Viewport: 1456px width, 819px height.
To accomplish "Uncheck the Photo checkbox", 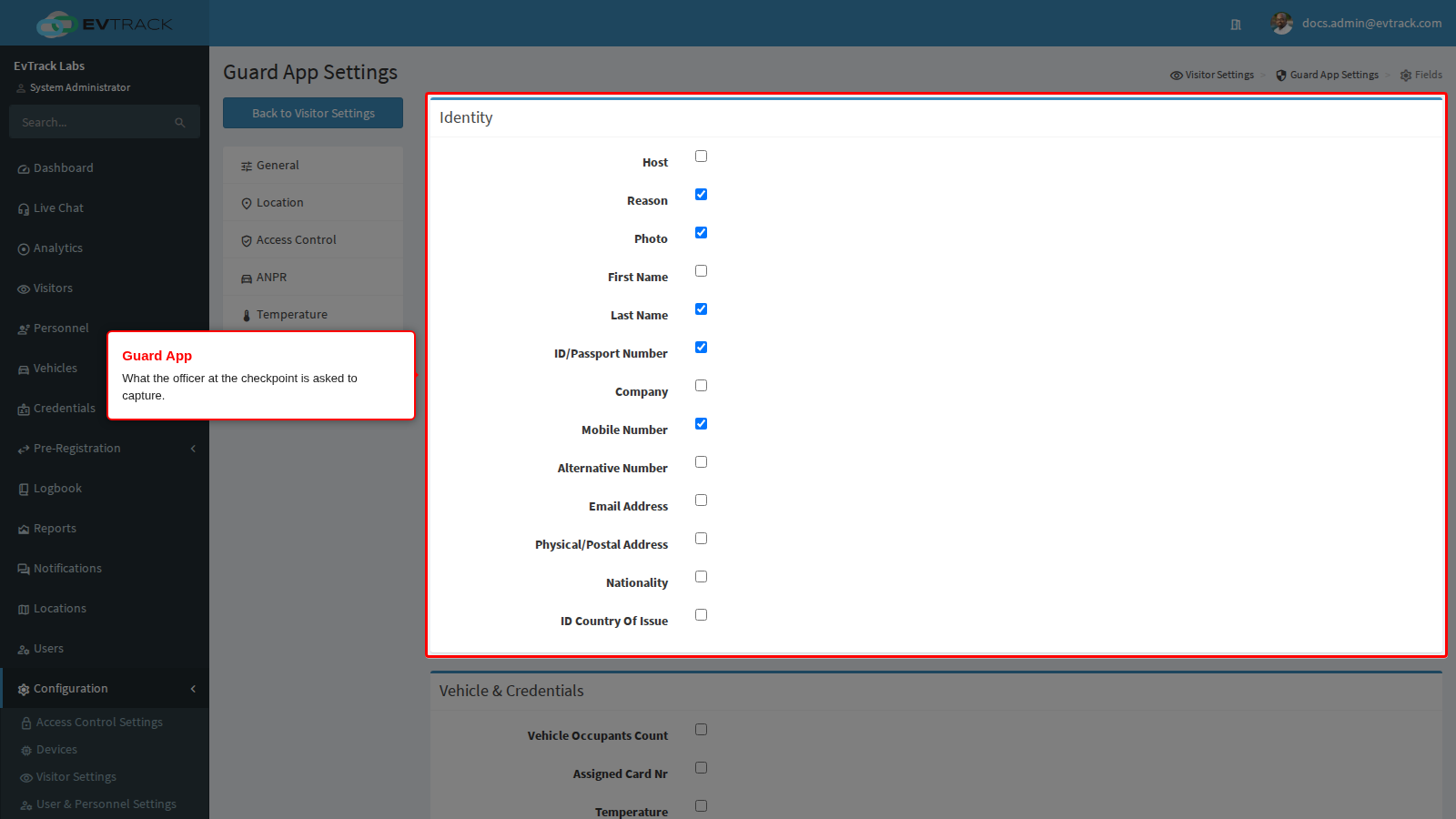I will point(701,233).
